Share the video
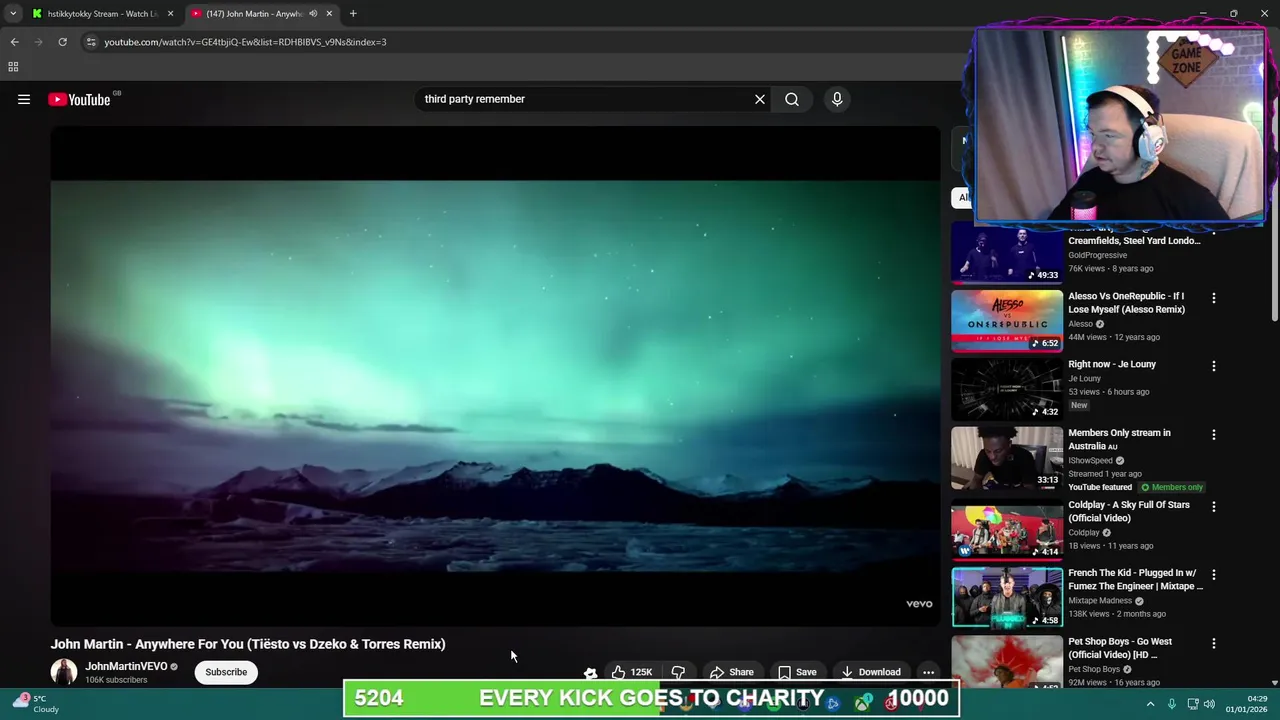 pos(731,672)
